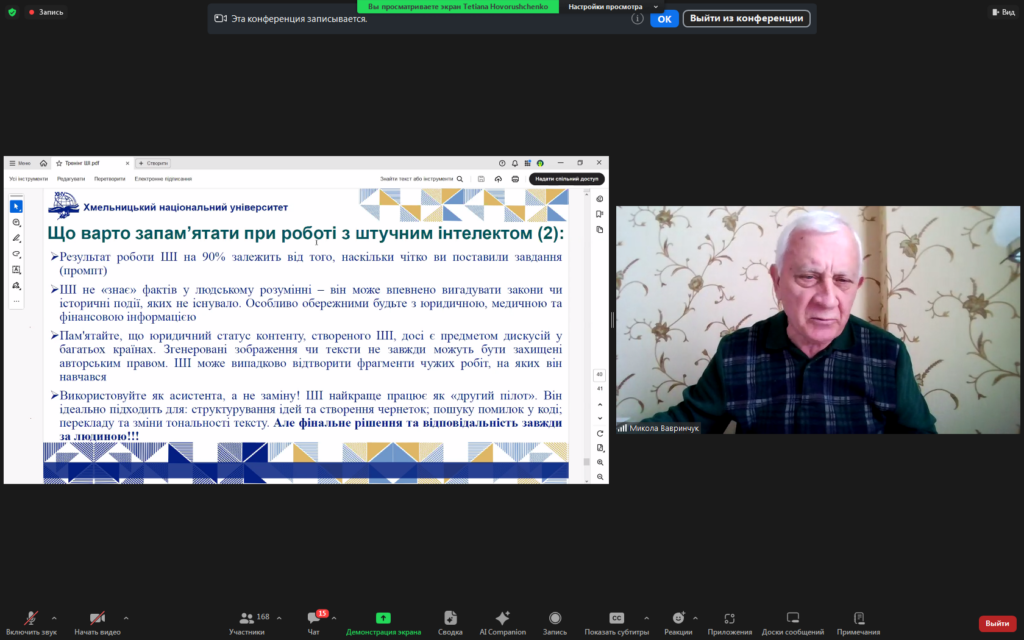Open the Вид layout menu
The image size is (1024, 640).
1002,12
